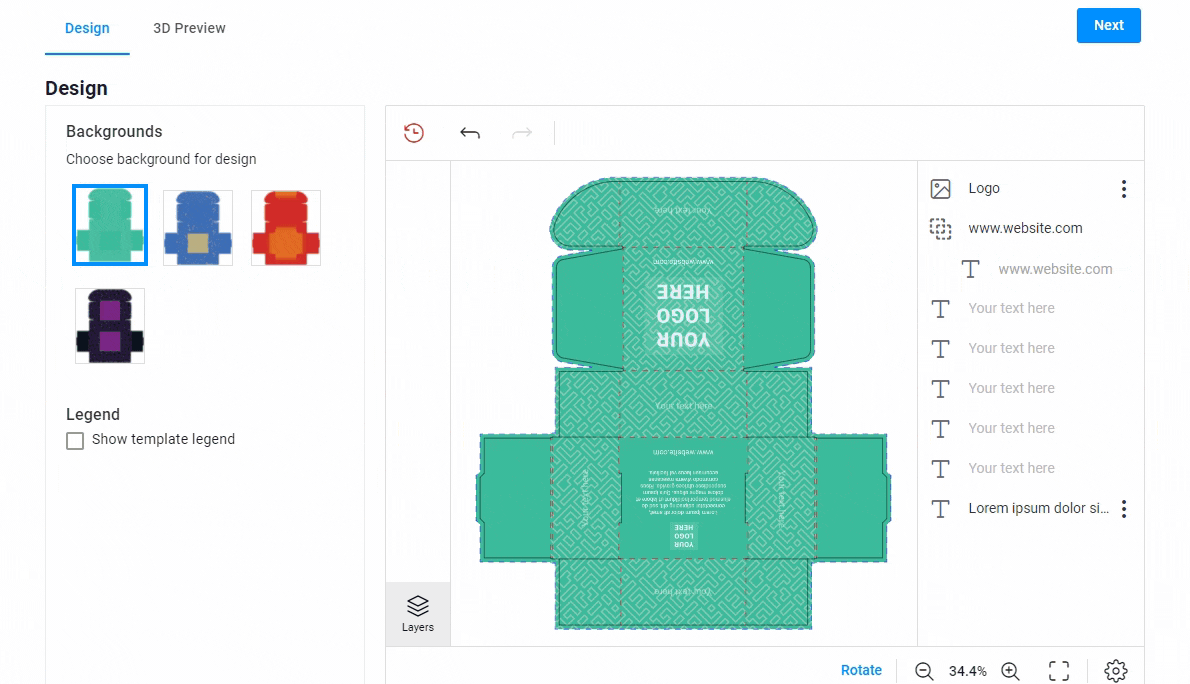Image resolution: width=1190 pixels, height=684 pixels.
Task: Click the fit-to-screen bracket icon
Action: (x=1059, y=671)
